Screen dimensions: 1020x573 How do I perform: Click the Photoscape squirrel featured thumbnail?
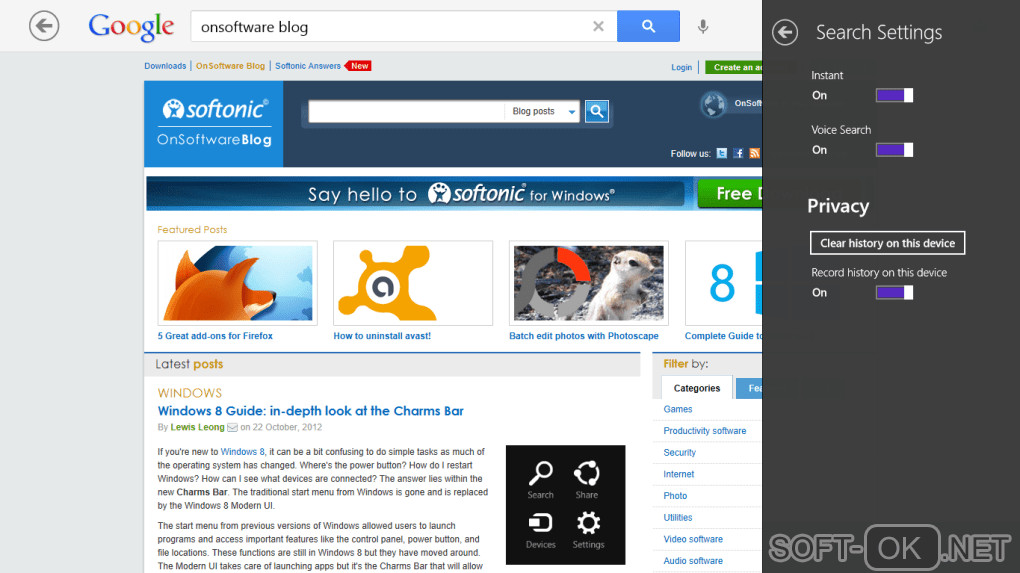[589, 283]
